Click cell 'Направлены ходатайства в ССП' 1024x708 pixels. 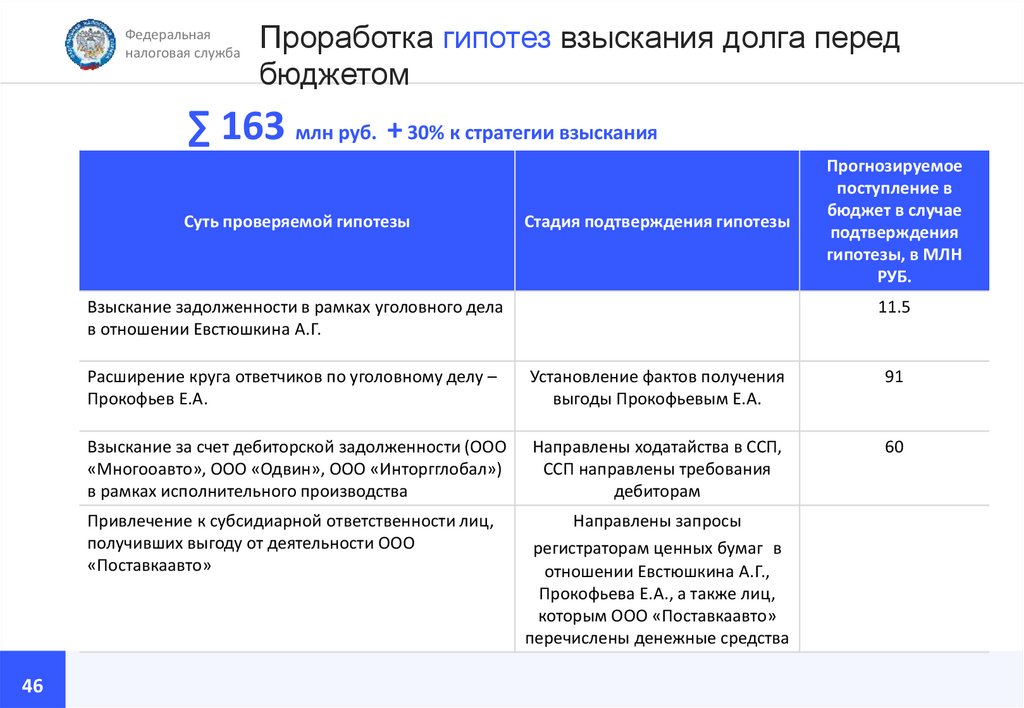pos(657,469)
